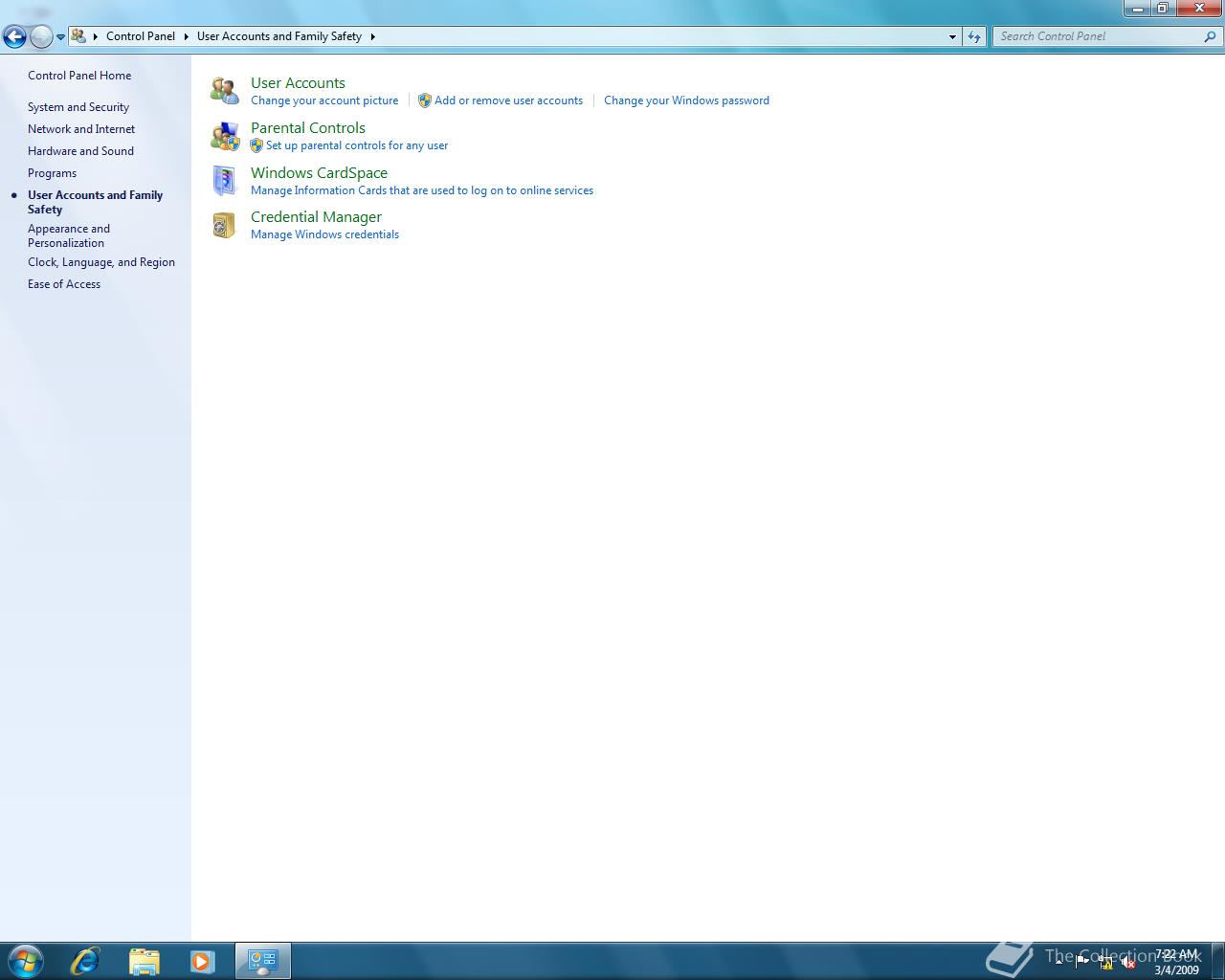Click the magnifier search icon
The height and width of the screenshot is (980, 1225).
pyautogui.click(x=1211, y=36)
